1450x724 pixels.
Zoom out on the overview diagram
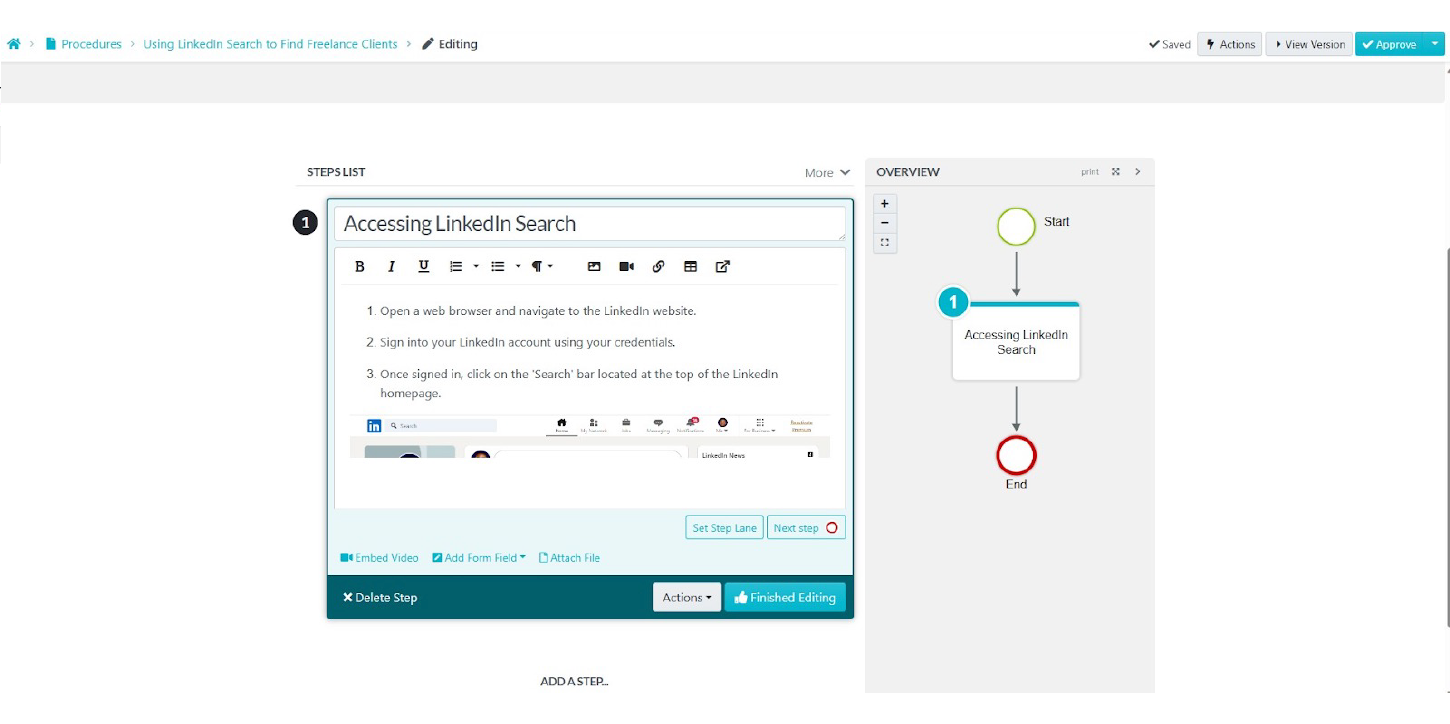click(885, 223)
